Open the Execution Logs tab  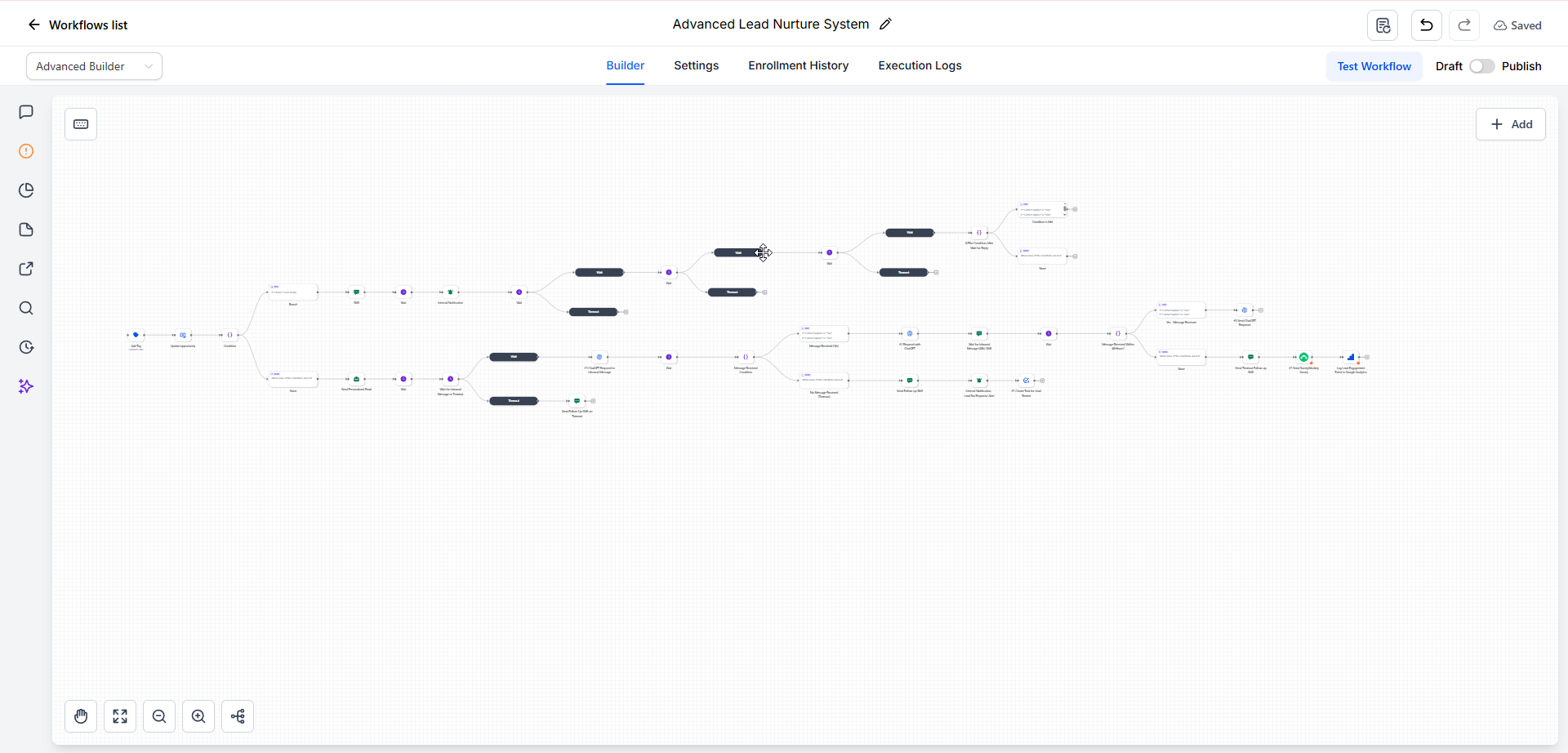pyautogui.click(x=920, y=65)
